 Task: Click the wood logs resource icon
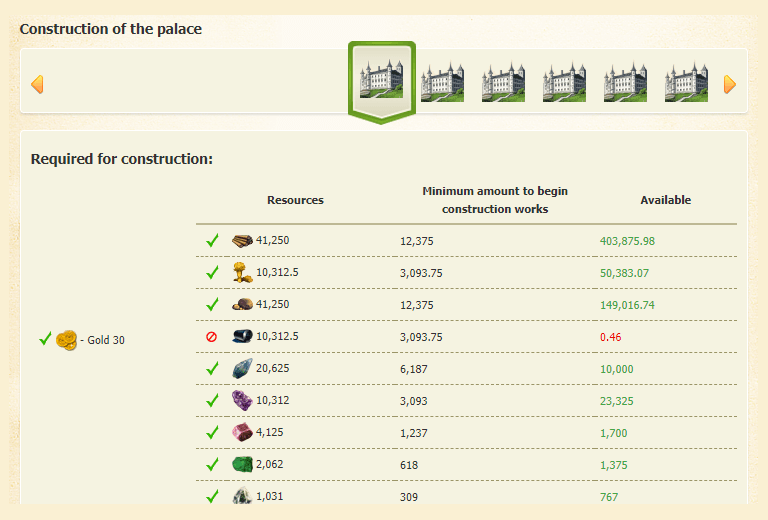click(242, 240)
